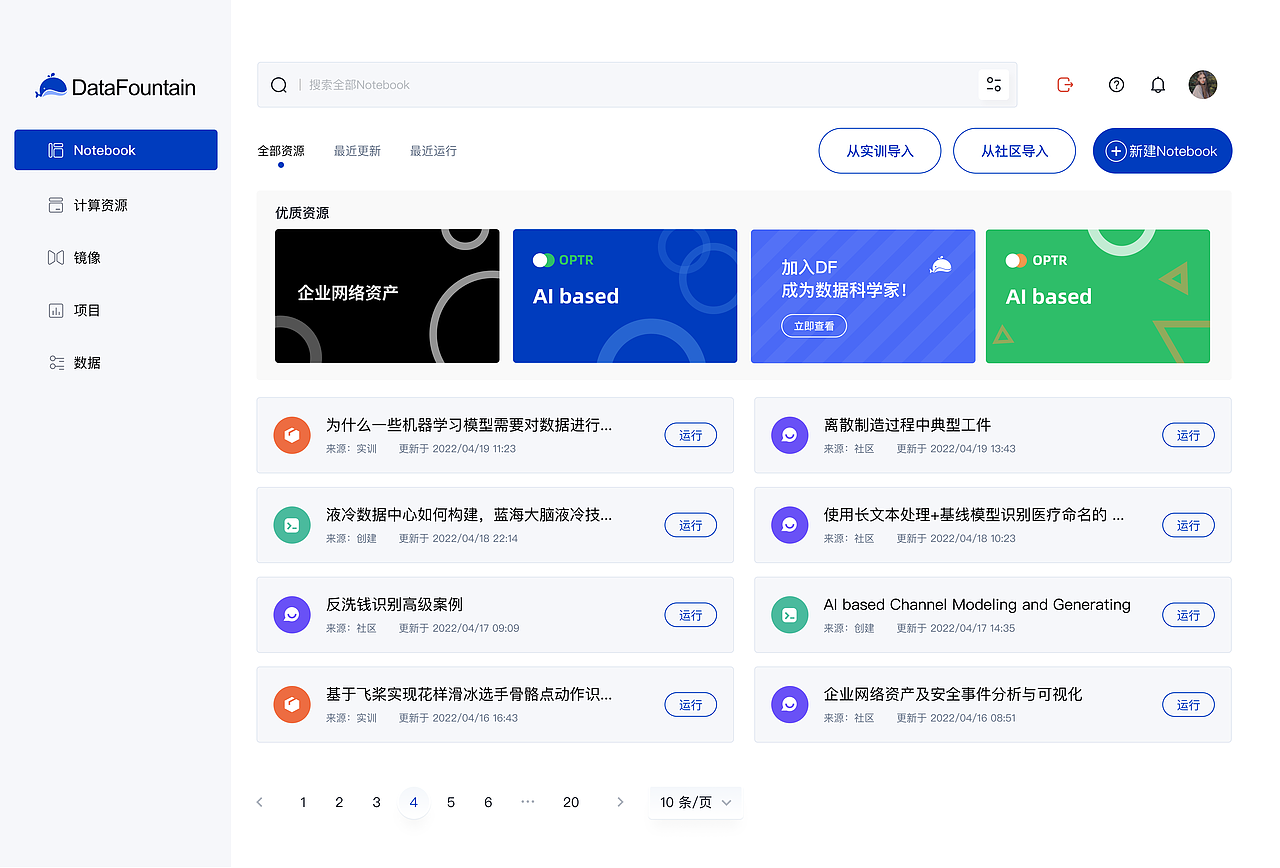
Task: Open the help question-mark icon
Action: (1116, 85)
